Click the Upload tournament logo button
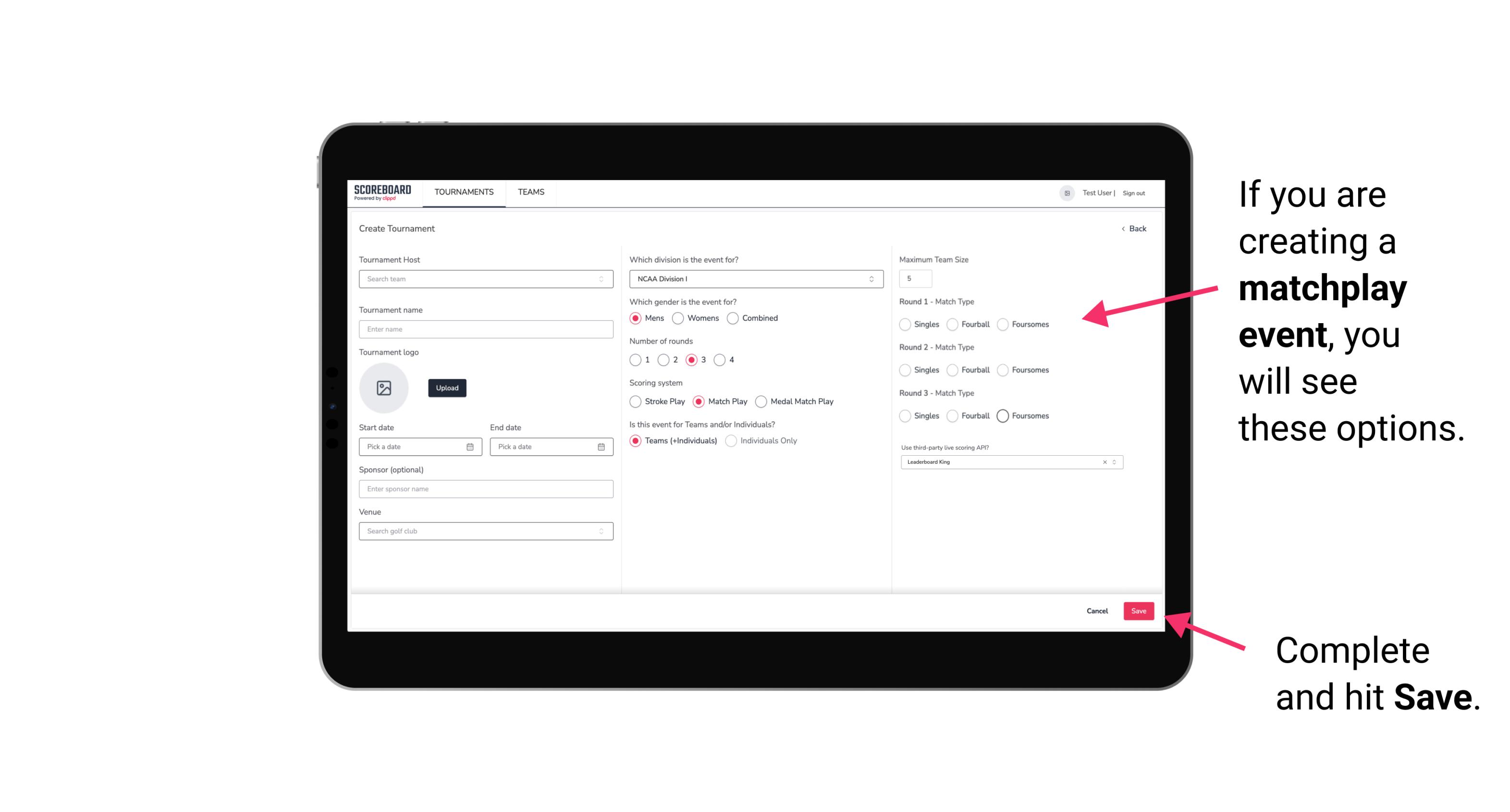Screen dimensions: 1510x812 pos(447,388)
